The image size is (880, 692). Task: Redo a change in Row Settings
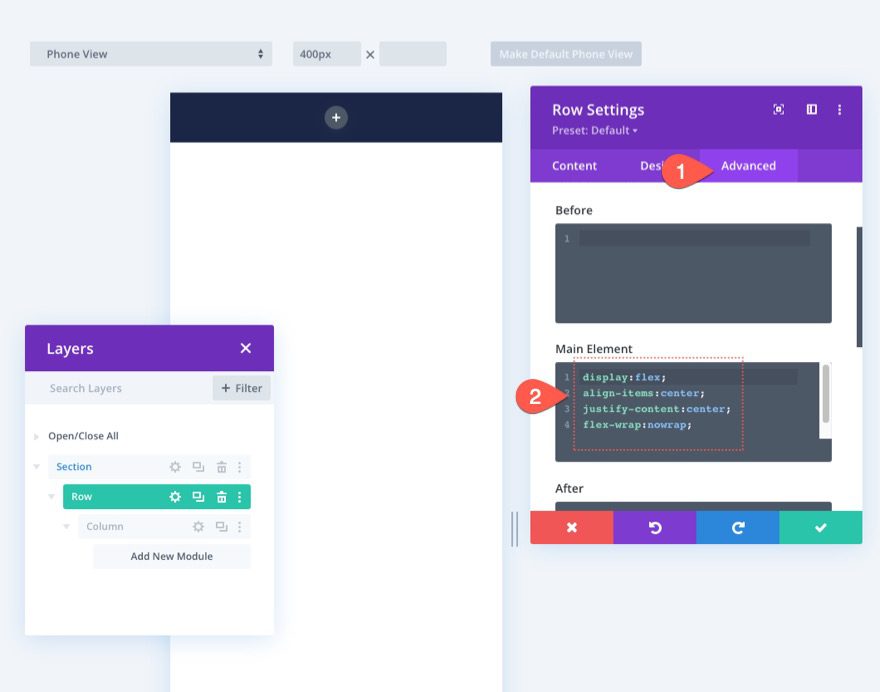point(737,527)
